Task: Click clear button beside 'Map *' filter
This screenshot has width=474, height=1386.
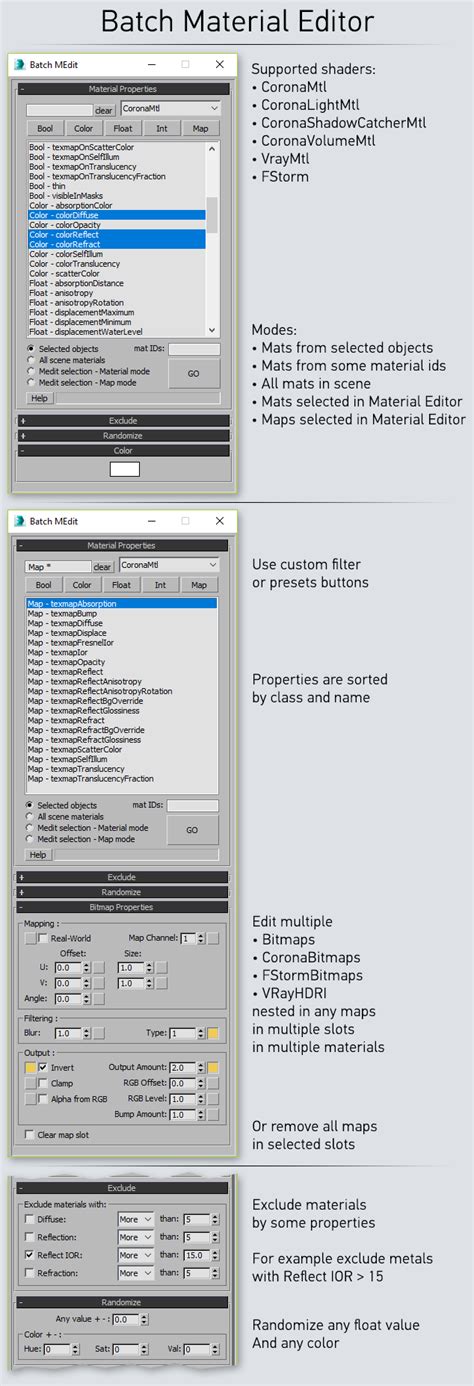Action: click(104, 567)
